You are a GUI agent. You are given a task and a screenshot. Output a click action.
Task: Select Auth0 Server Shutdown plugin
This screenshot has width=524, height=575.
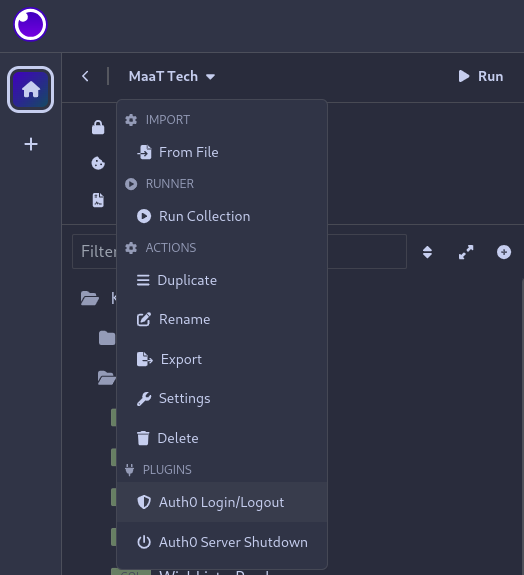pyautogui.click(x=222, y=542)
